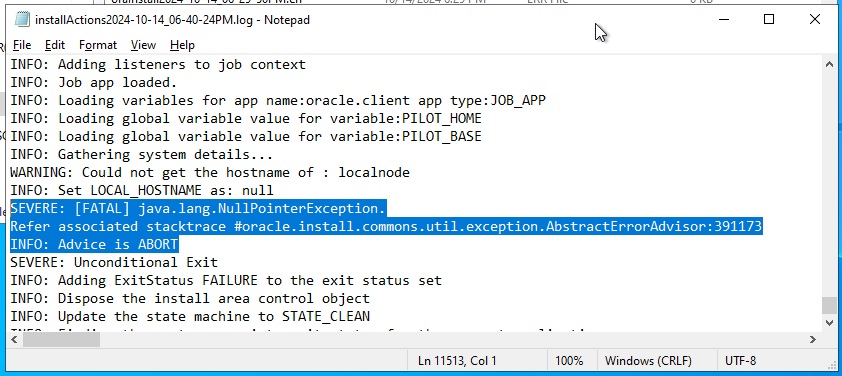842x376 pixels.
Task: Close the Notepad log window
Action: pos(815,20)
